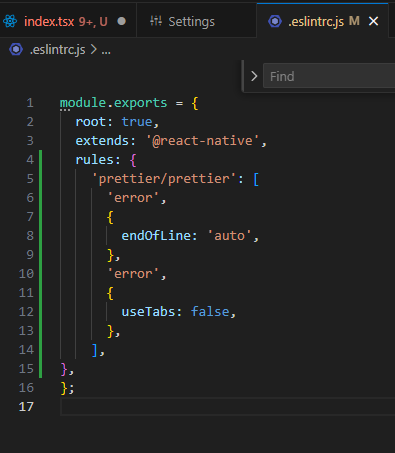This screenshot has height=453, width=395.
Task: Click the closing square bracket on line 14
Action: tap(95, 350)
